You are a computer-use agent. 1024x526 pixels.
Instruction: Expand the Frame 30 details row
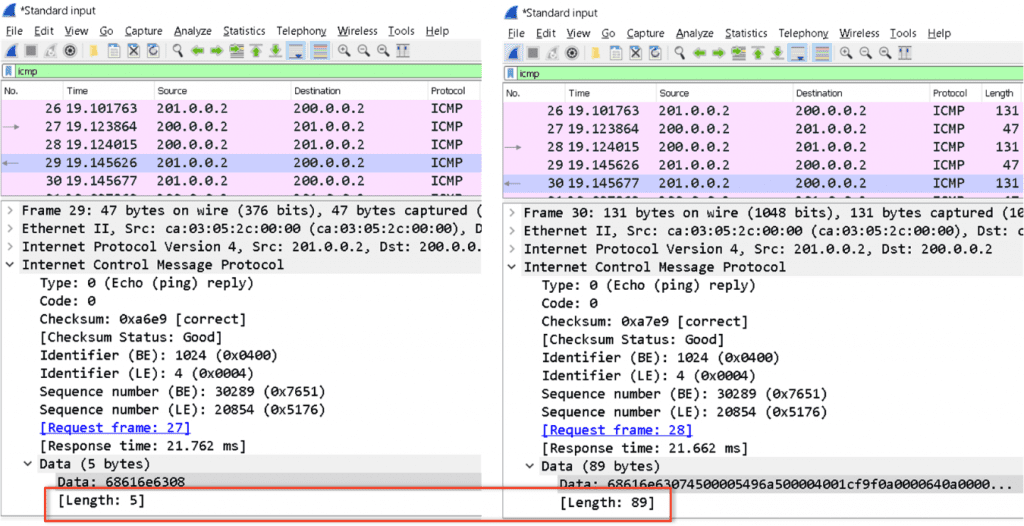511,213
